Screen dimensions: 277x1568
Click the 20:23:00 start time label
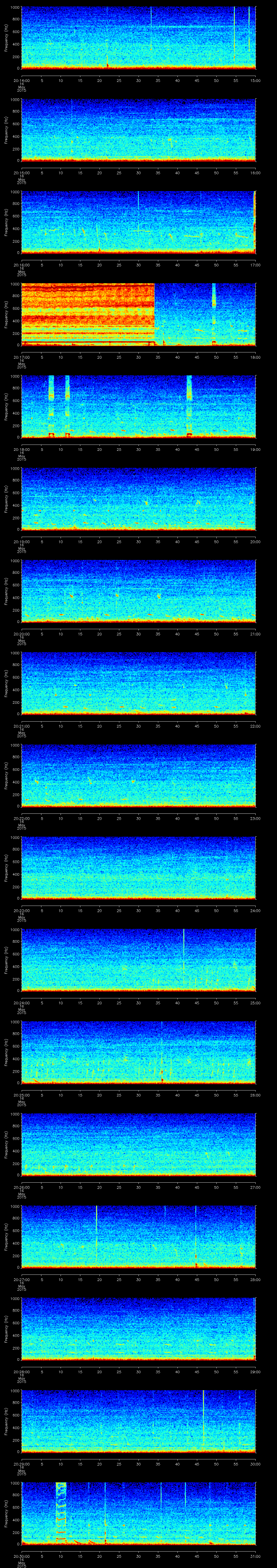pyautogui.click(x=21, y=910)
